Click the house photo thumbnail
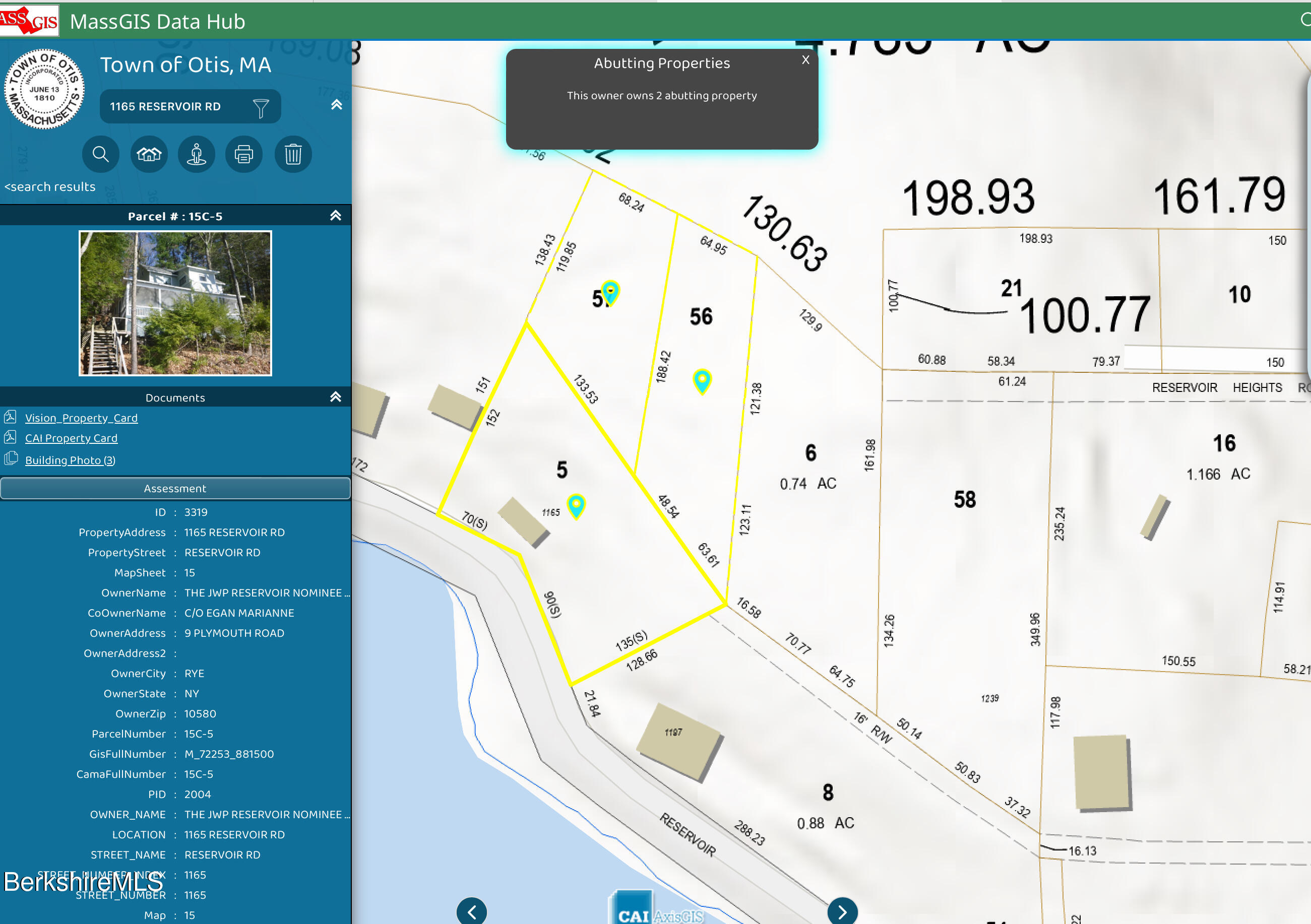Screen dimensions: 1311x924 [175, 304]
